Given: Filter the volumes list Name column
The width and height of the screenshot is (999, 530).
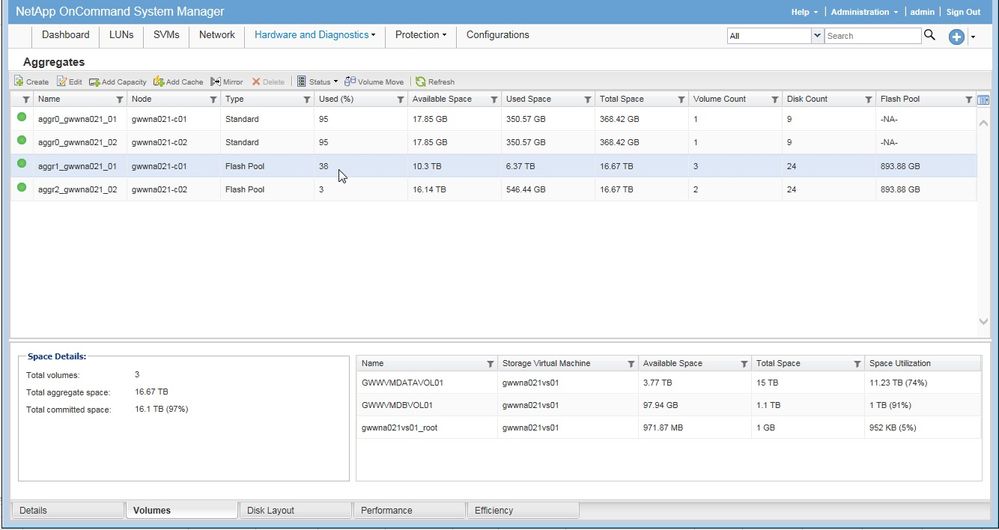Looking at the screenshot, I should tap(491, 364).
